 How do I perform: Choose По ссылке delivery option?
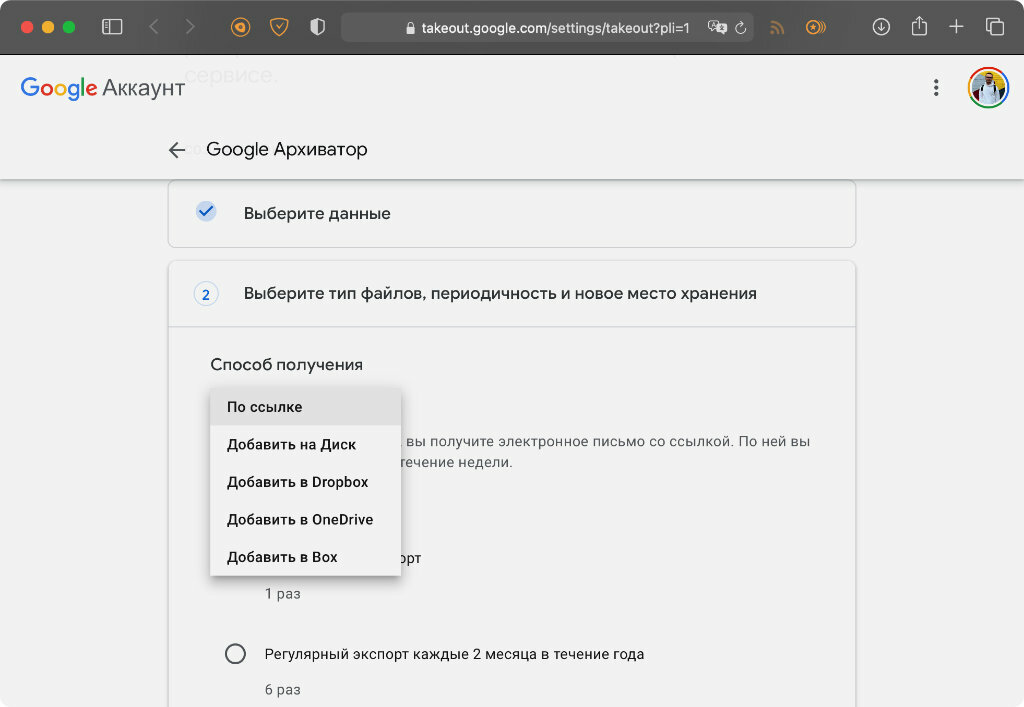point(305,407)
